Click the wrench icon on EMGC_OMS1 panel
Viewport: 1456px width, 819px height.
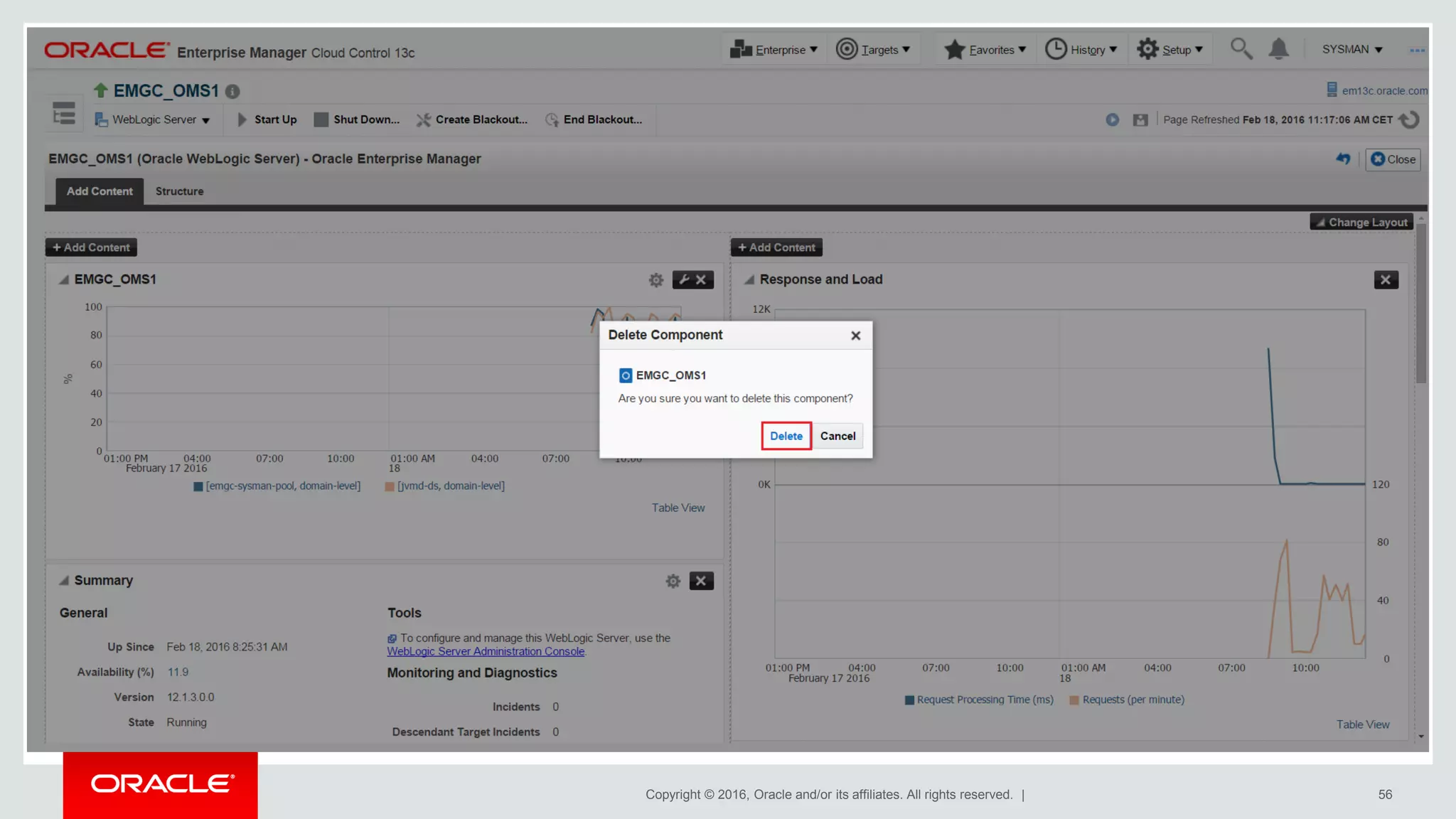684,279
